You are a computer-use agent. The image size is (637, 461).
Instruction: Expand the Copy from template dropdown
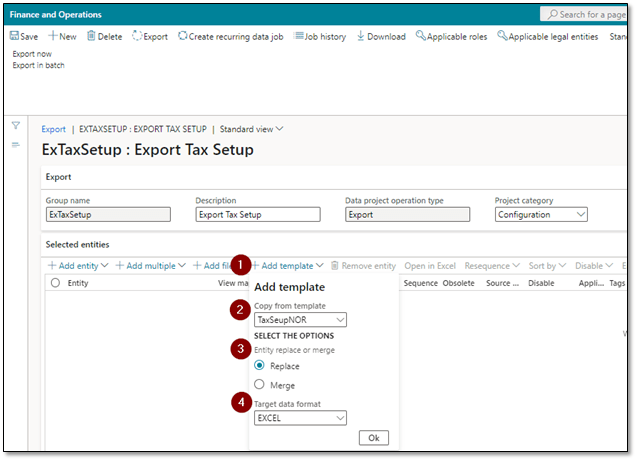tap(340, 320)
